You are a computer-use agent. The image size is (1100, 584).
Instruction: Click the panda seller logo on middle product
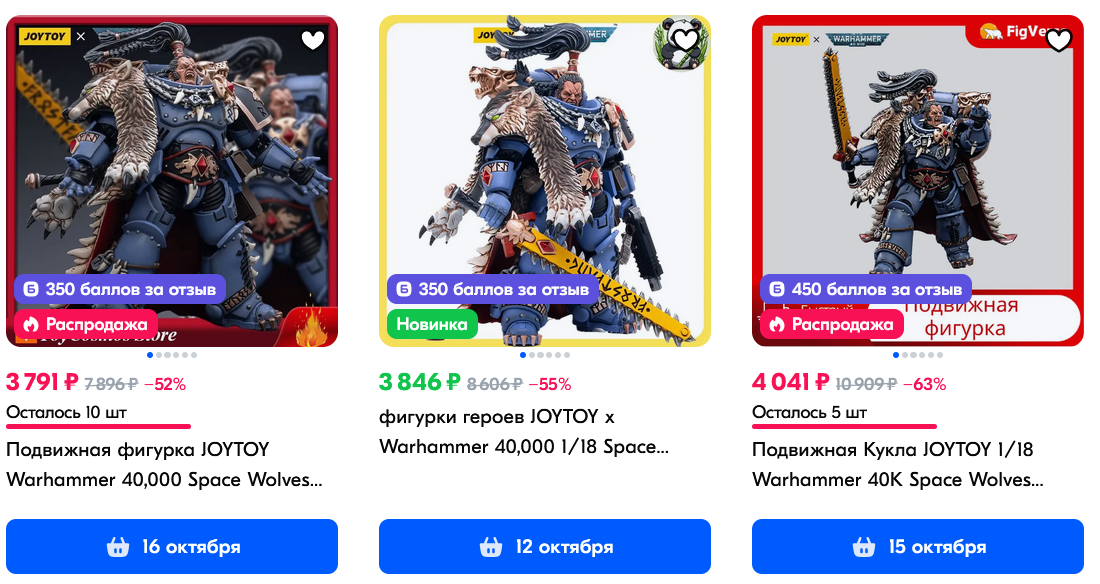[679, 44]
